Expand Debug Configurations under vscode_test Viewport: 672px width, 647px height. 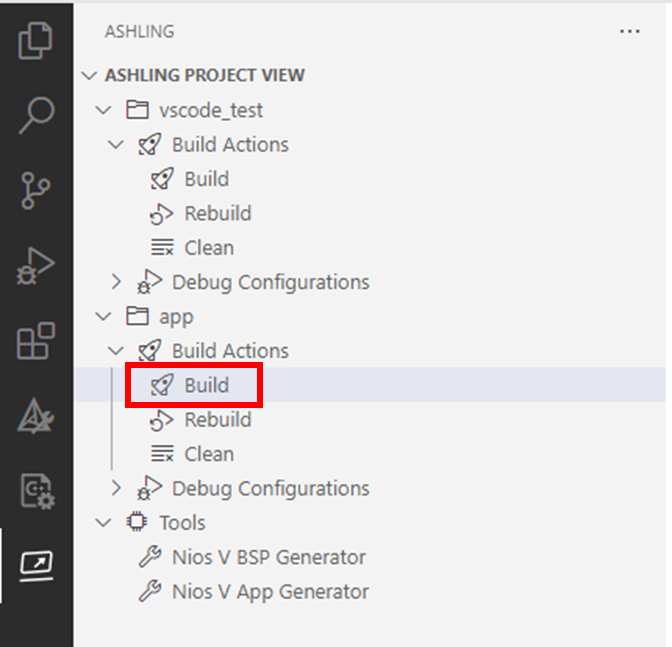[116, 282]
